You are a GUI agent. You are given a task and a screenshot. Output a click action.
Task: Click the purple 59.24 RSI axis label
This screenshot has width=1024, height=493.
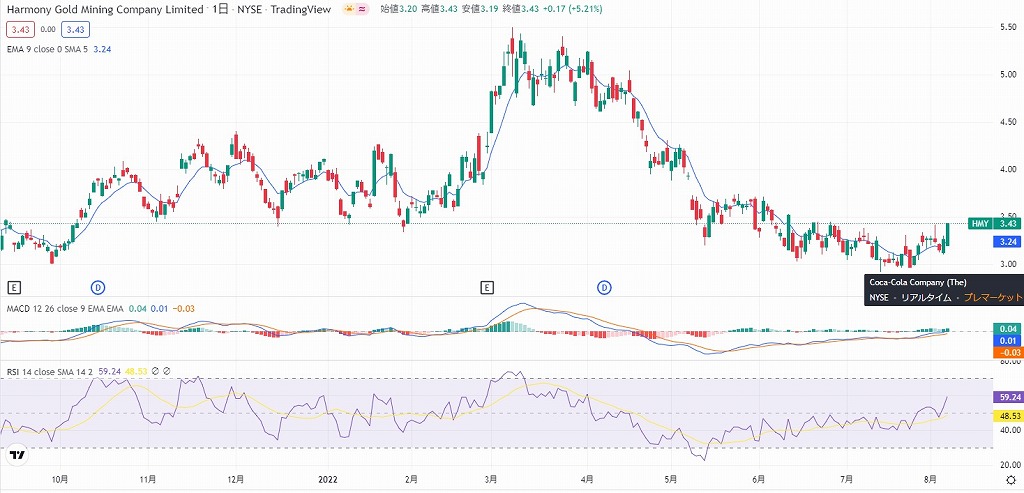pos(1005,397)
